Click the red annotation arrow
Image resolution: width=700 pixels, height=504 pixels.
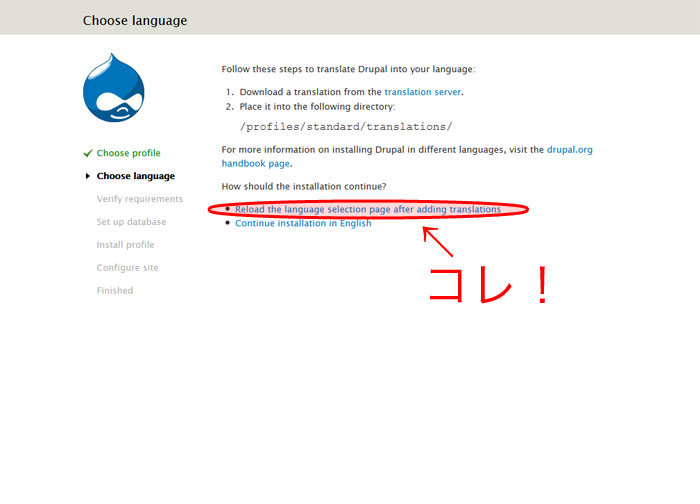pyautogui.click(x=438, y=244)
